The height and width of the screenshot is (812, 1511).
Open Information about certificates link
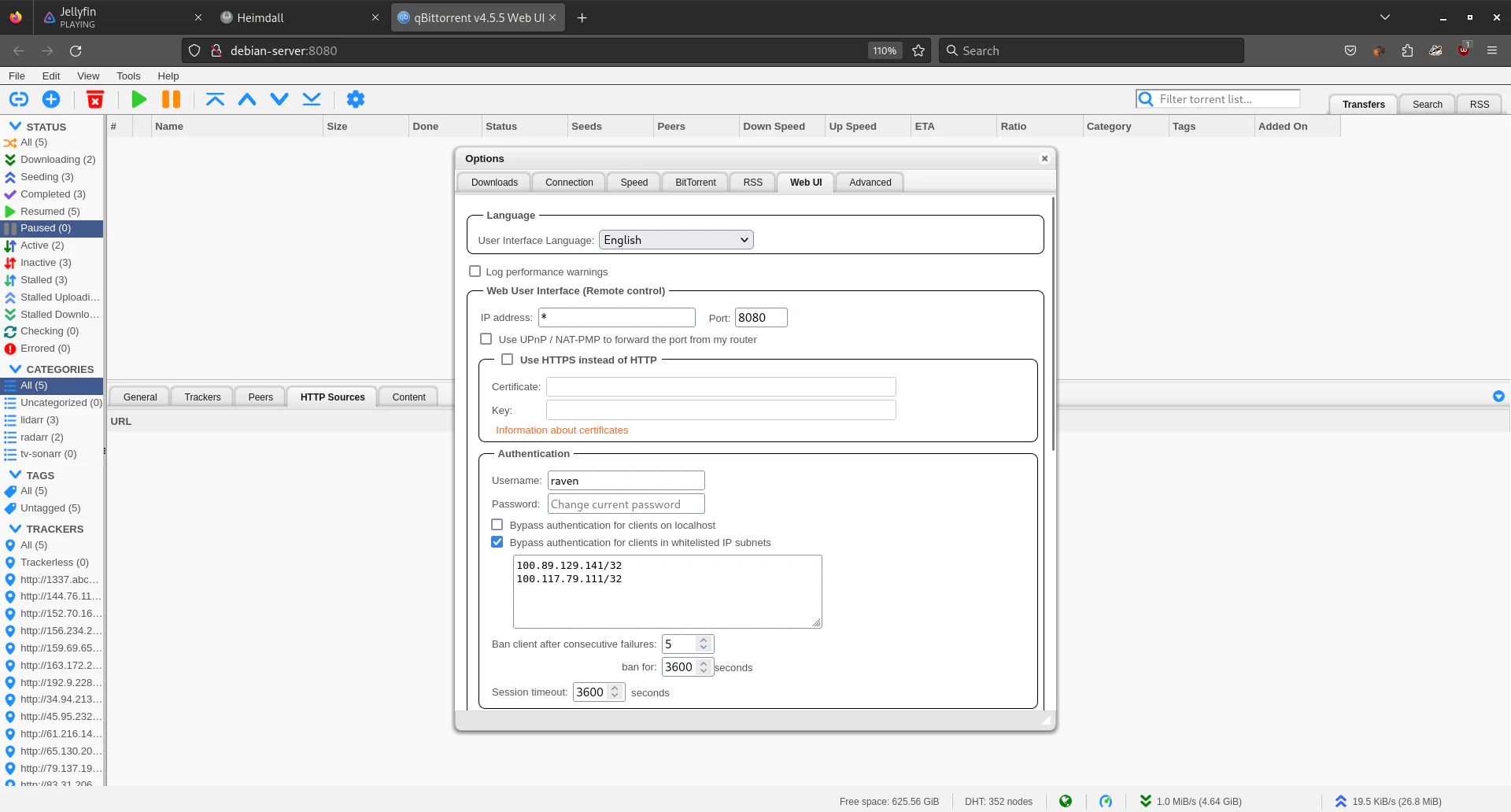pyautogui.click(x=562, y=430)
